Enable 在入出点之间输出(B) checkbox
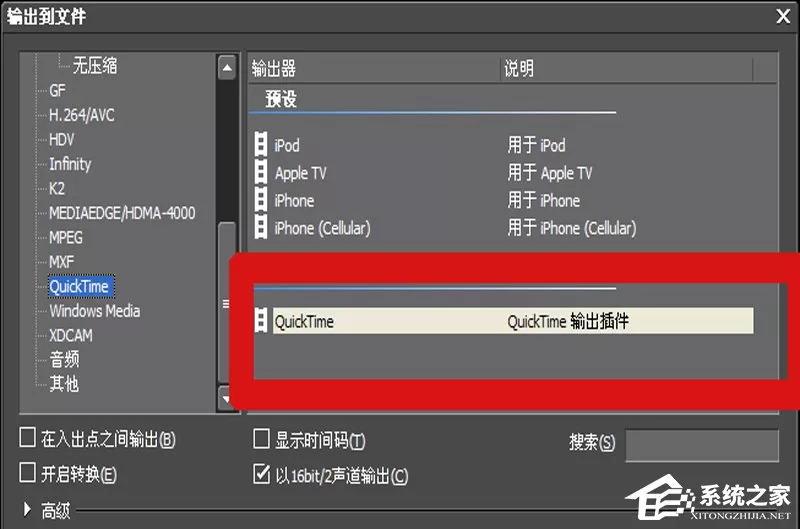The height and width of the screenshot is (529, 800). point(27,438)
